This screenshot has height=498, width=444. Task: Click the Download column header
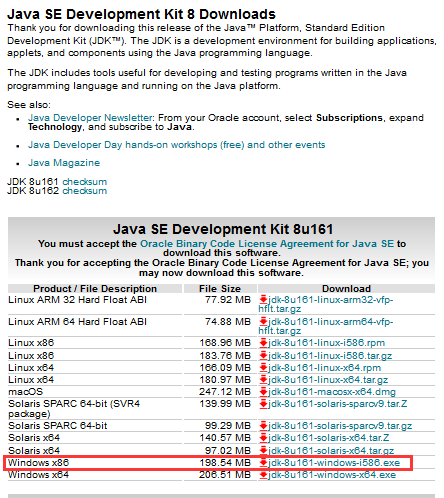pyautogui.click(x=346, y=288)
